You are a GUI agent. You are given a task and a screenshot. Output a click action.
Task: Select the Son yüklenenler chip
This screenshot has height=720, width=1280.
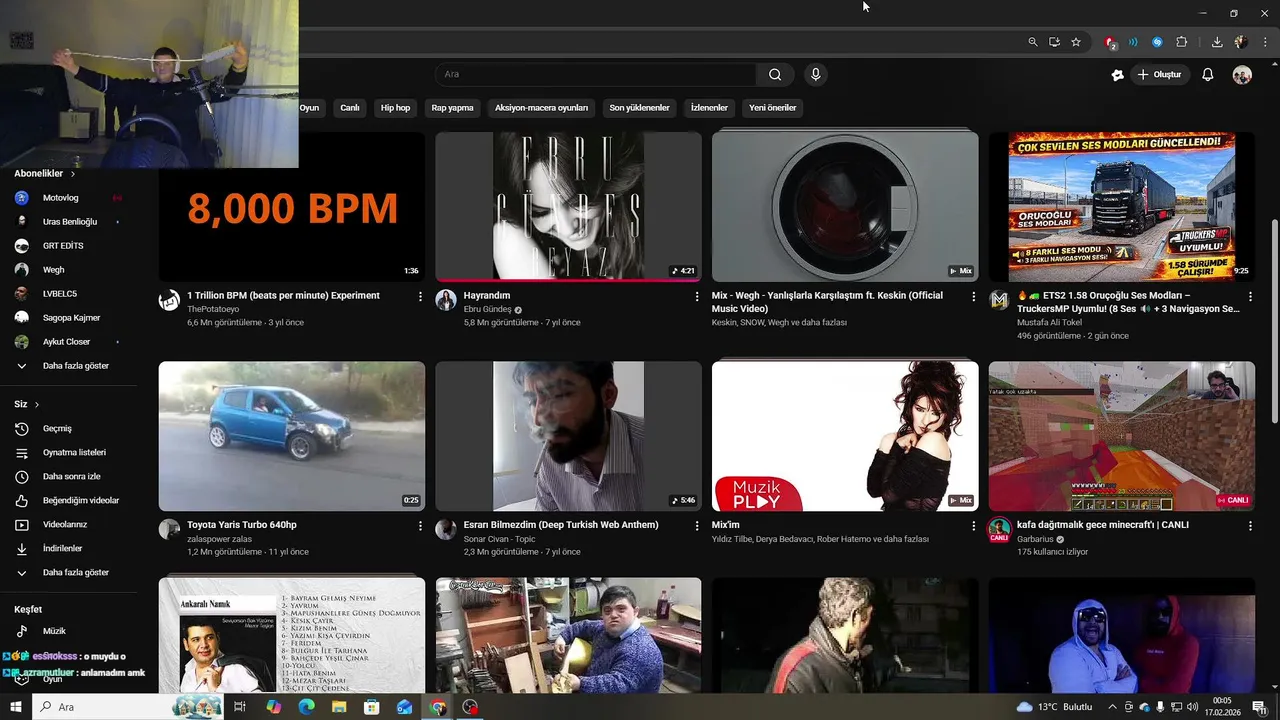(639, 108)
